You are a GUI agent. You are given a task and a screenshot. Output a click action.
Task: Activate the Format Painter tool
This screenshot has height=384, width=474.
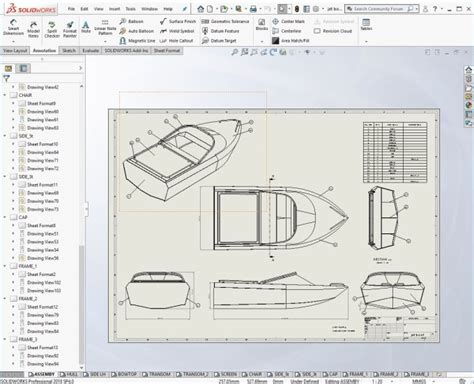[x=70, y=29]
